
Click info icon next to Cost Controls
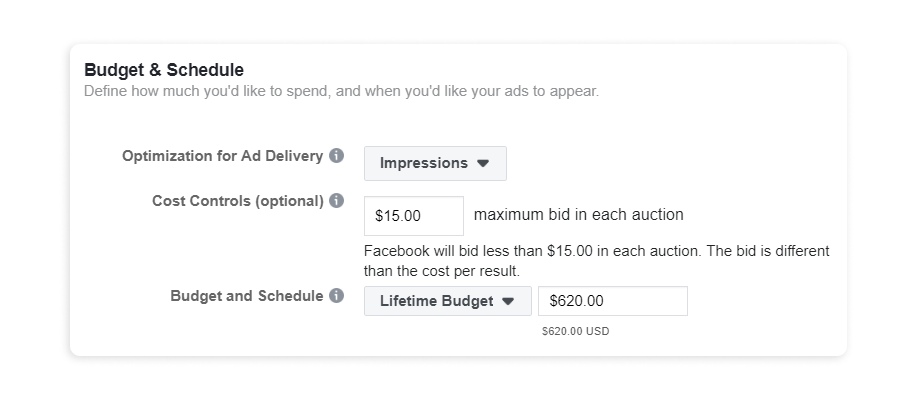coord(336,200)
